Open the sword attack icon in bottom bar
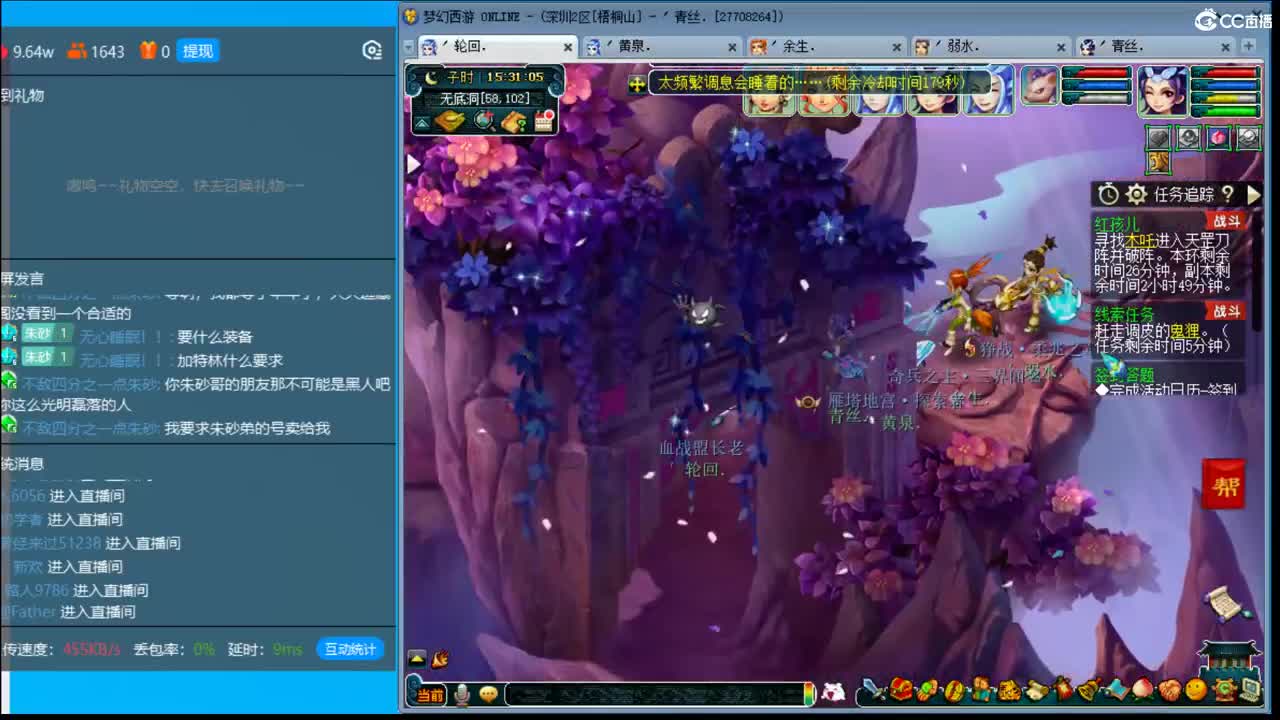 [874, 690]
